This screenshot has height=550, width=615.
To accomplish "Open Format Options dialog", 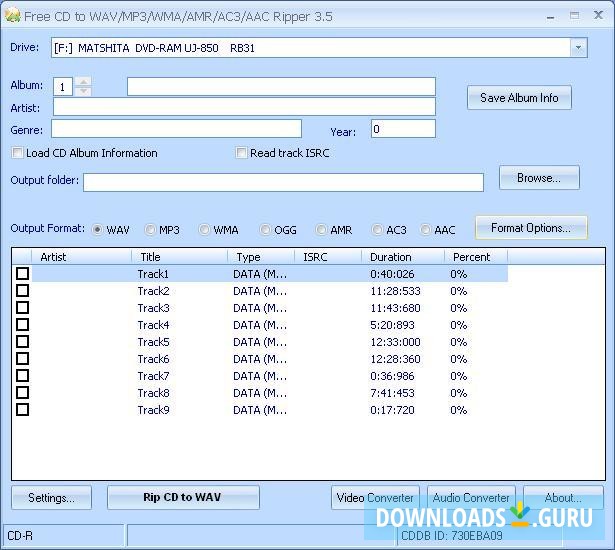I will [531, 228].
